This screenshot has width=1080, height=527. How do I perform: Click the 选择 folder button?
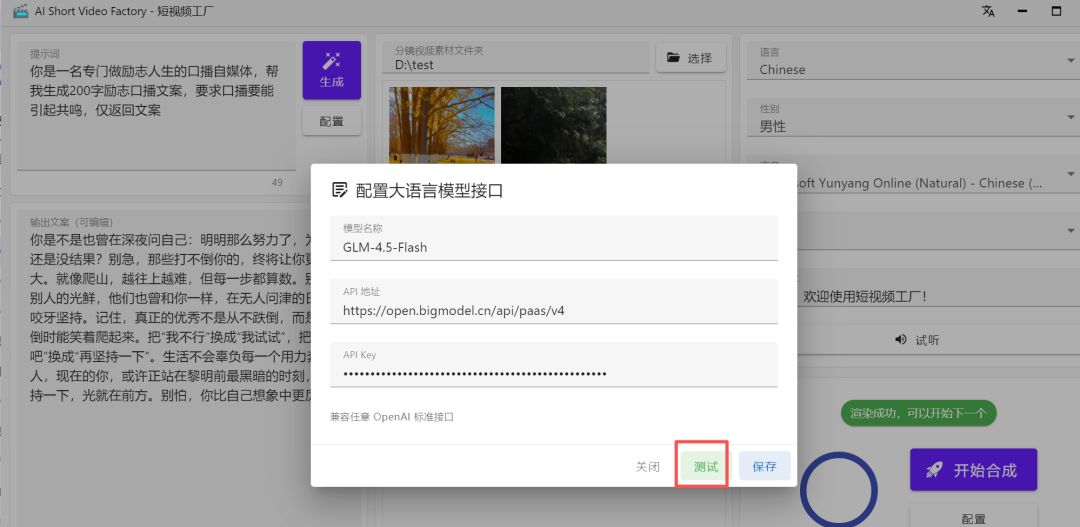click(x=691, y=58)
